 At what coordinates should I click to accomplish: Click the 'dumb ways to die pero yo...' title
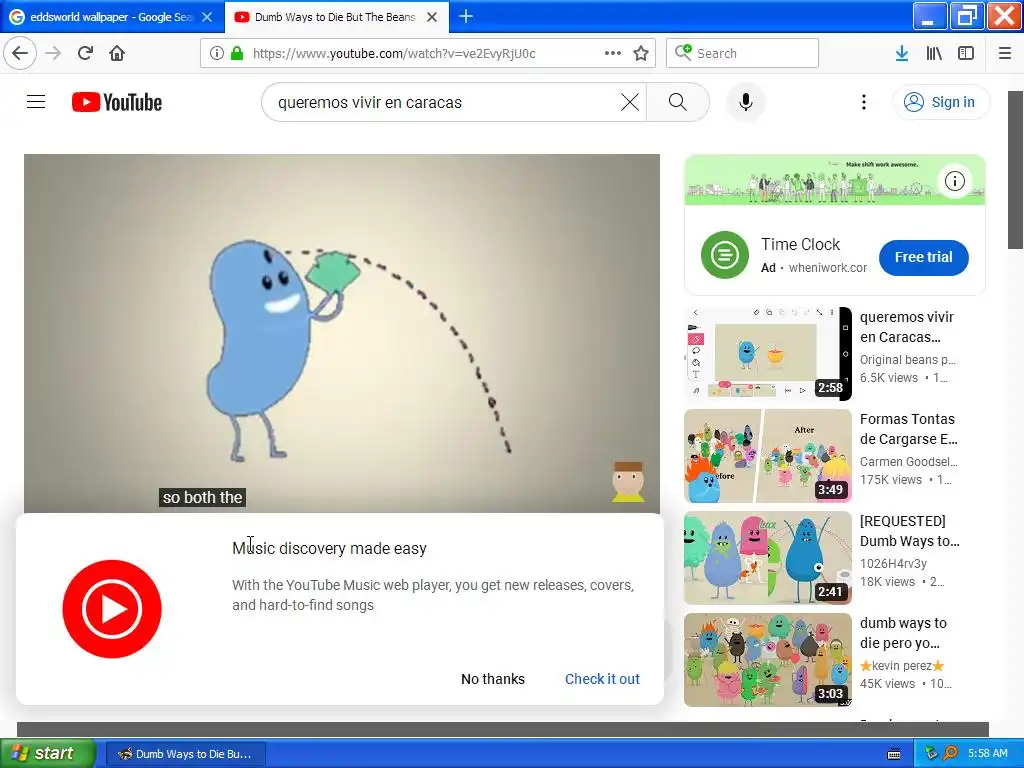[903, 633]
